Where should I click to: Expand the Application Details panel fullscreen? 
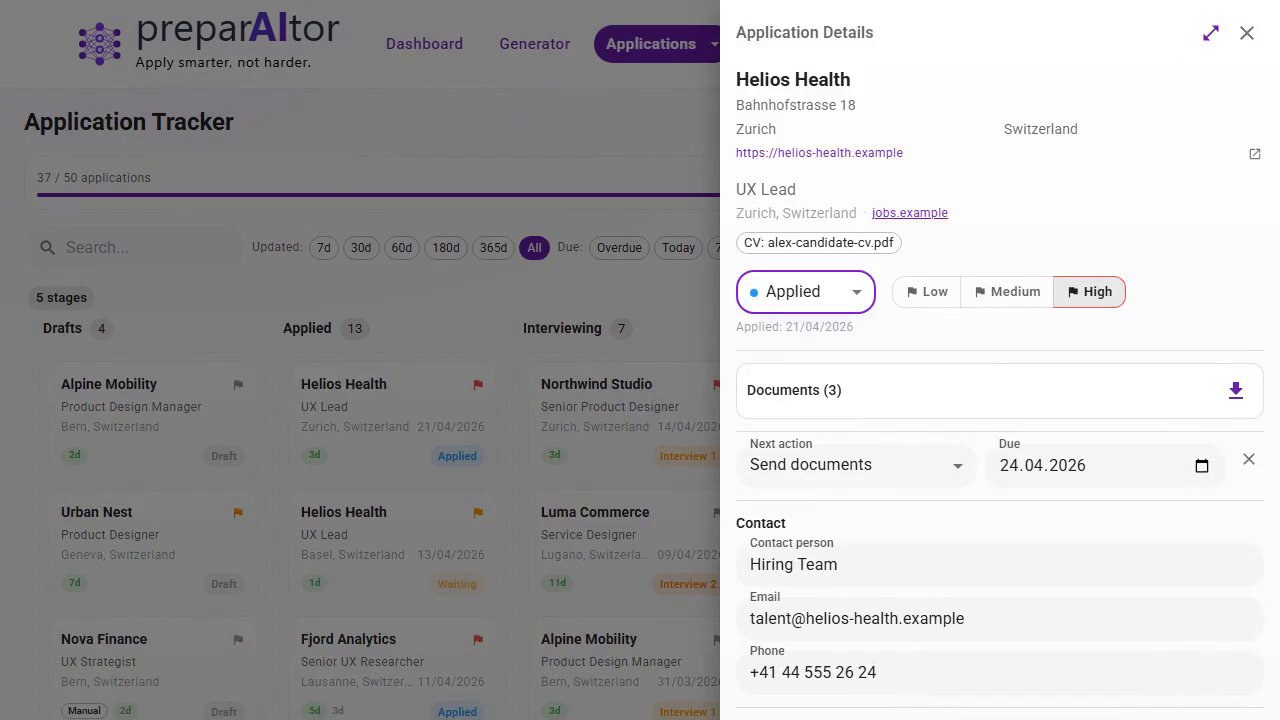coord(1210,33)
